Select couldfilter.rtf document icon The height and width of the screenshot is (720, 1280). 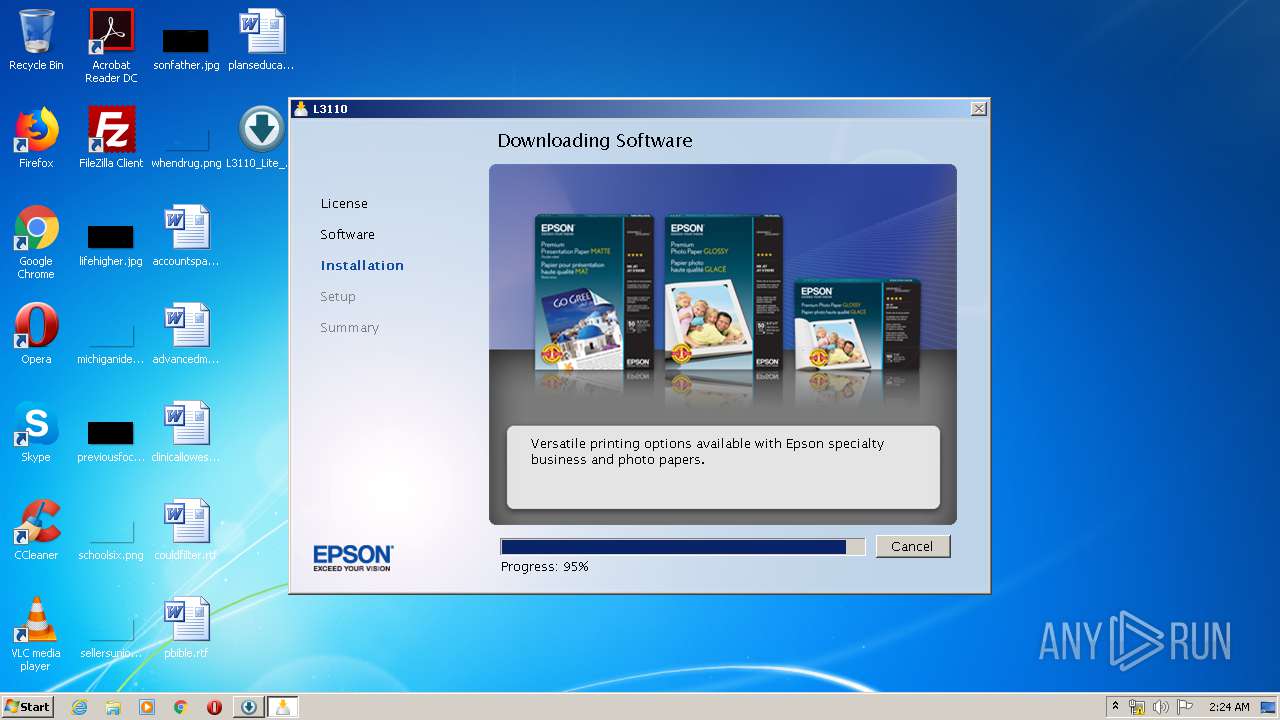click(186, 530)
